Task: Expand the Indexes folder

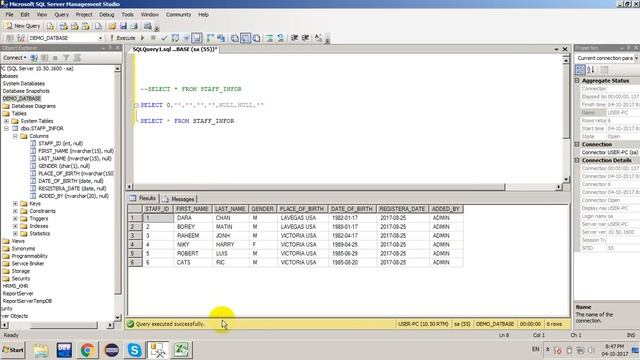Action: 16,226
